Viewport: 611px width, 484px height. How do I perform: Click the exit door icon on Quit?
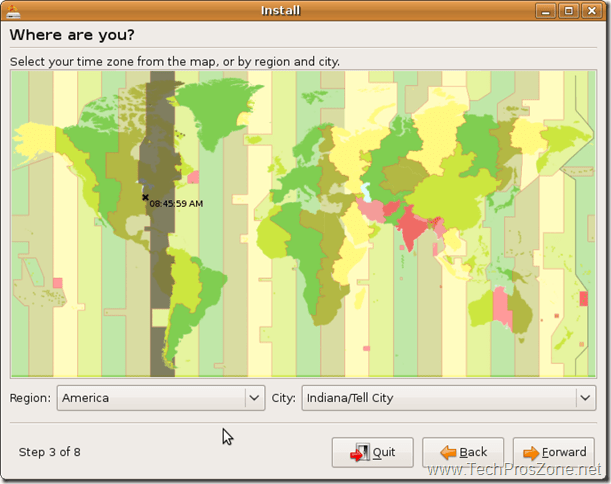[357, 453]
